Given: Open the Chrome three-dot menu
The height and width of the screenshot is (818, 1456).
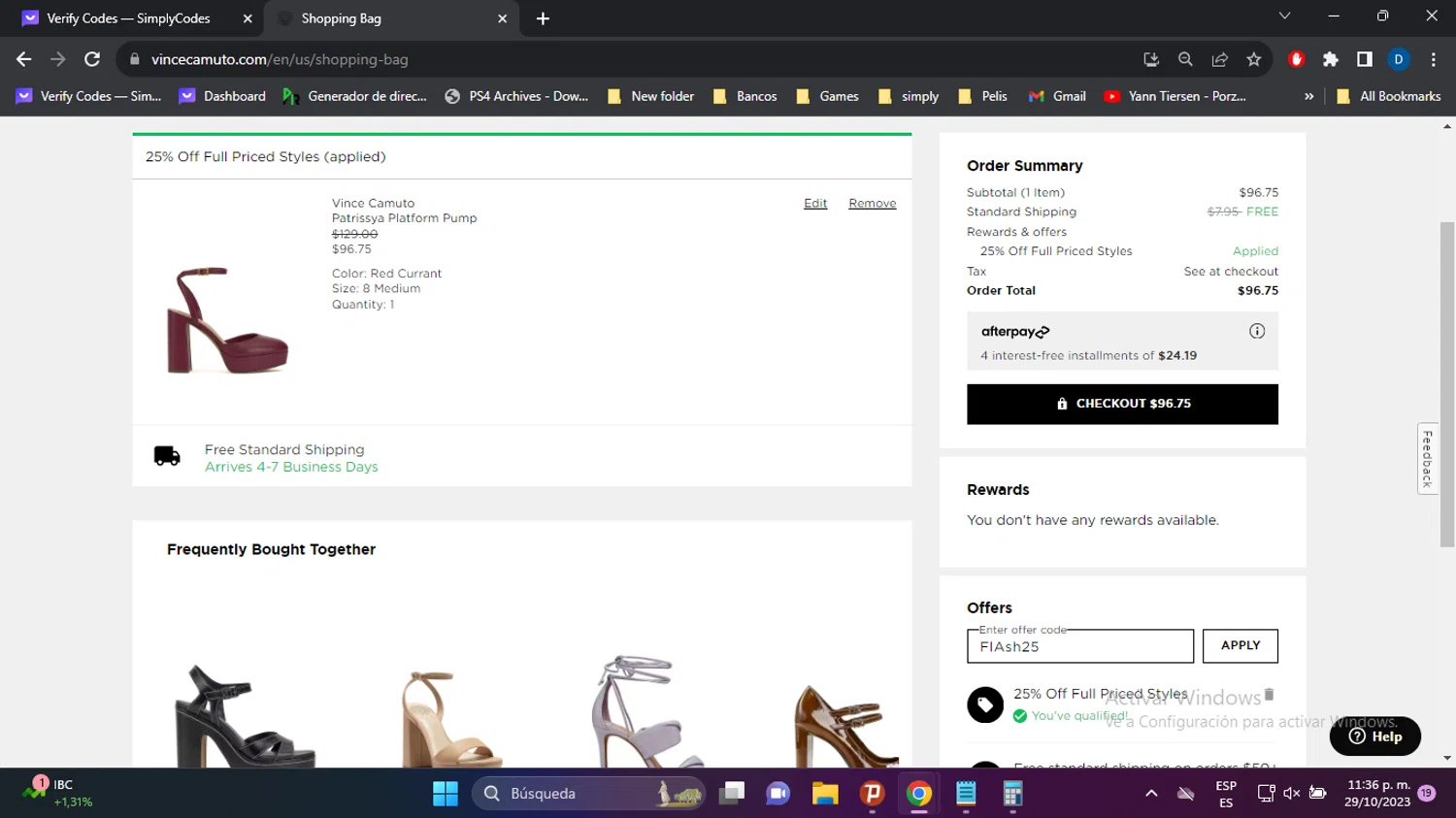Looking at the screenshot, I should [x=1434, y=59].
